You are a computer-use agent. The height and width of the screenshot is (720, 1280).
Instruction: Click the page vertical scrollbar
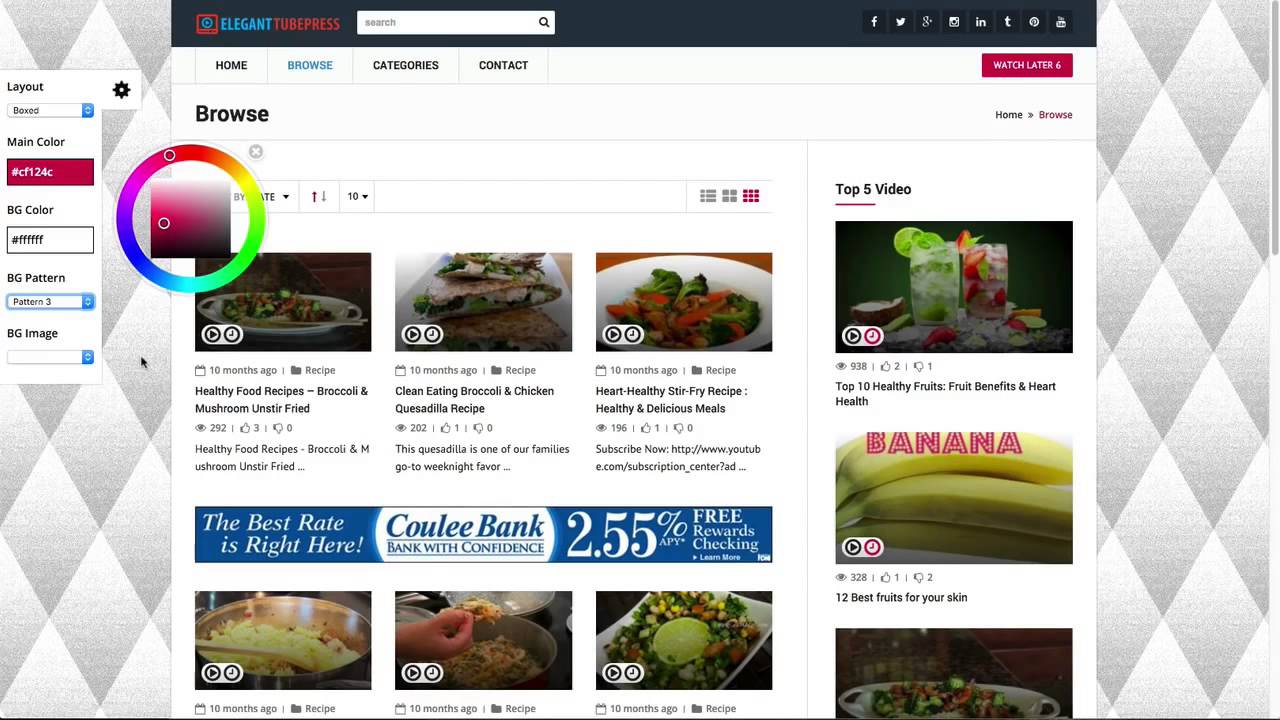1274,130
